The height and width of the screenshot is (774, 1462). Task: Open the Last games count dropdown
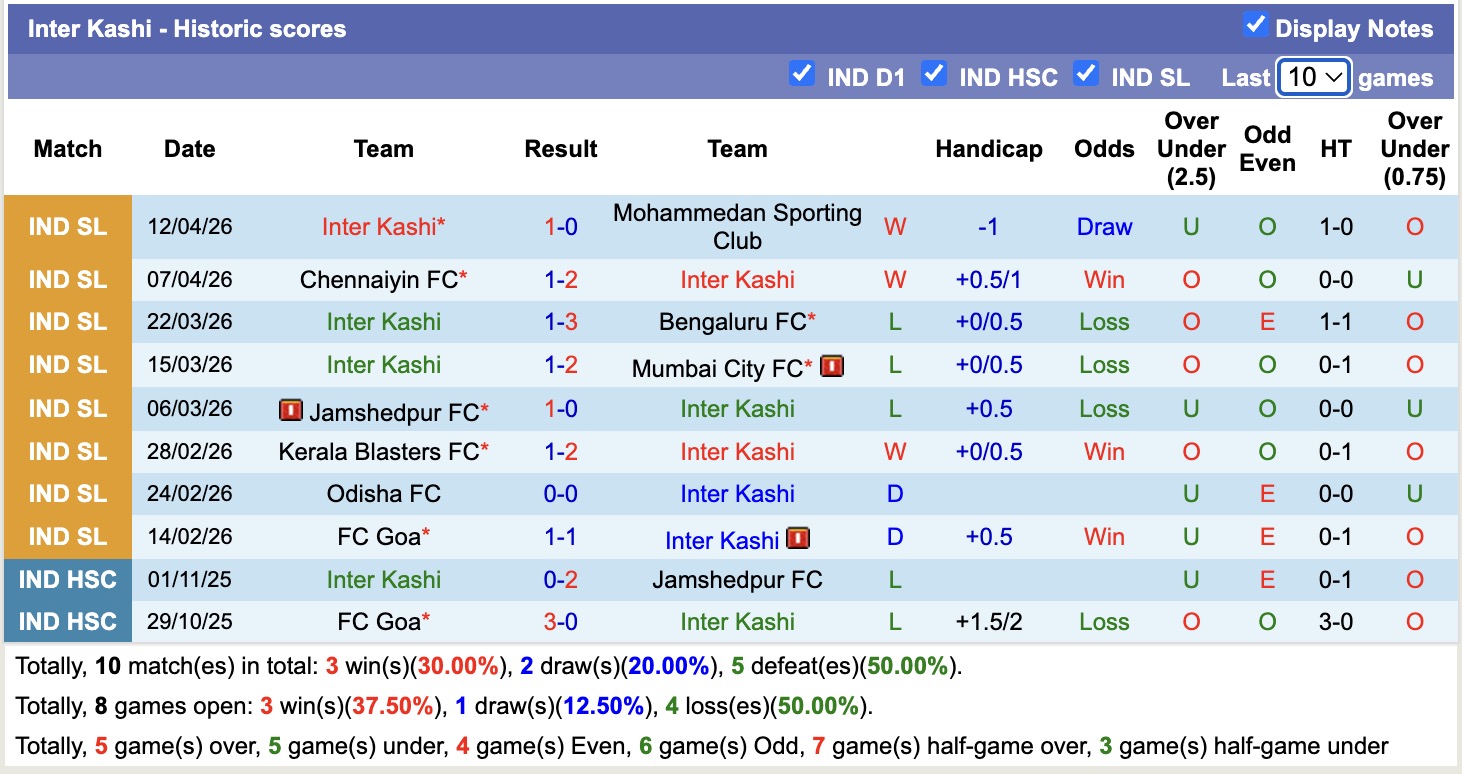pyautogui.click(x=1314, y=77)
